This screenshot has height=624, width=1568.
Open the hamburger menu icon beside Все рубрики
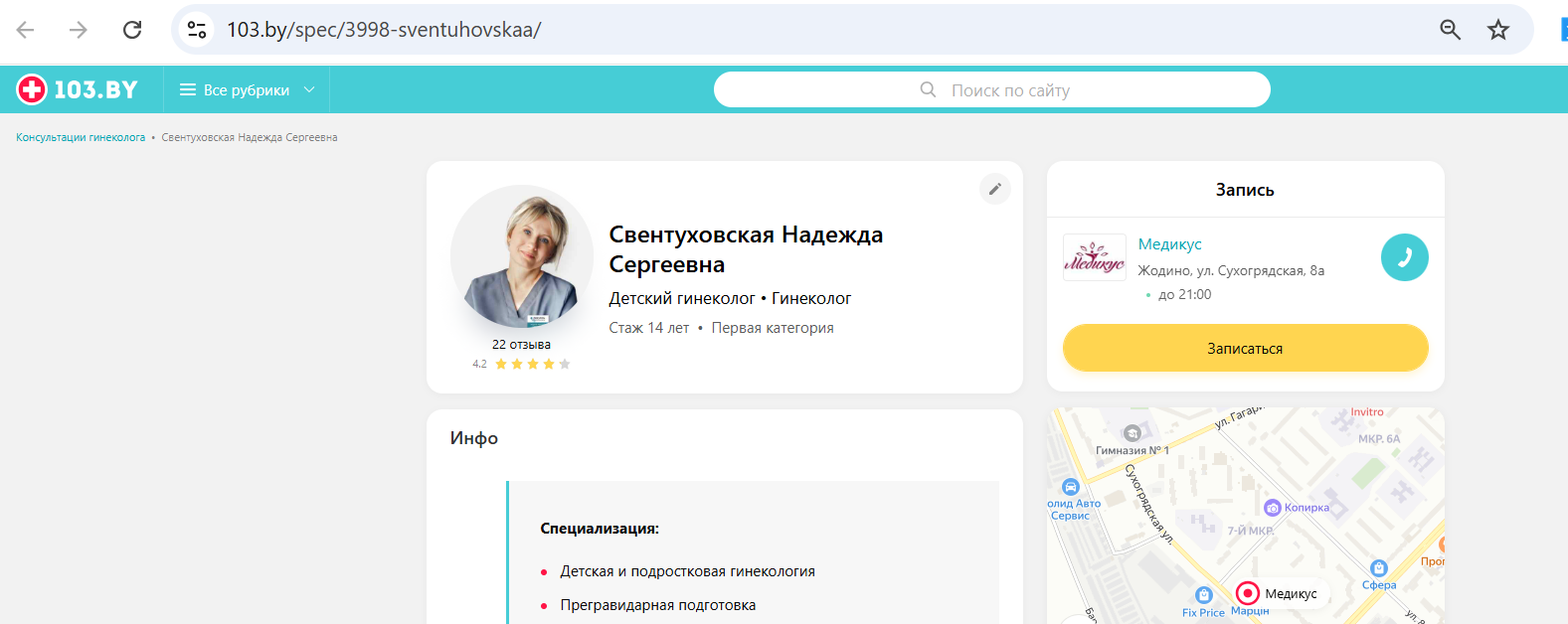tap(188, 89)
